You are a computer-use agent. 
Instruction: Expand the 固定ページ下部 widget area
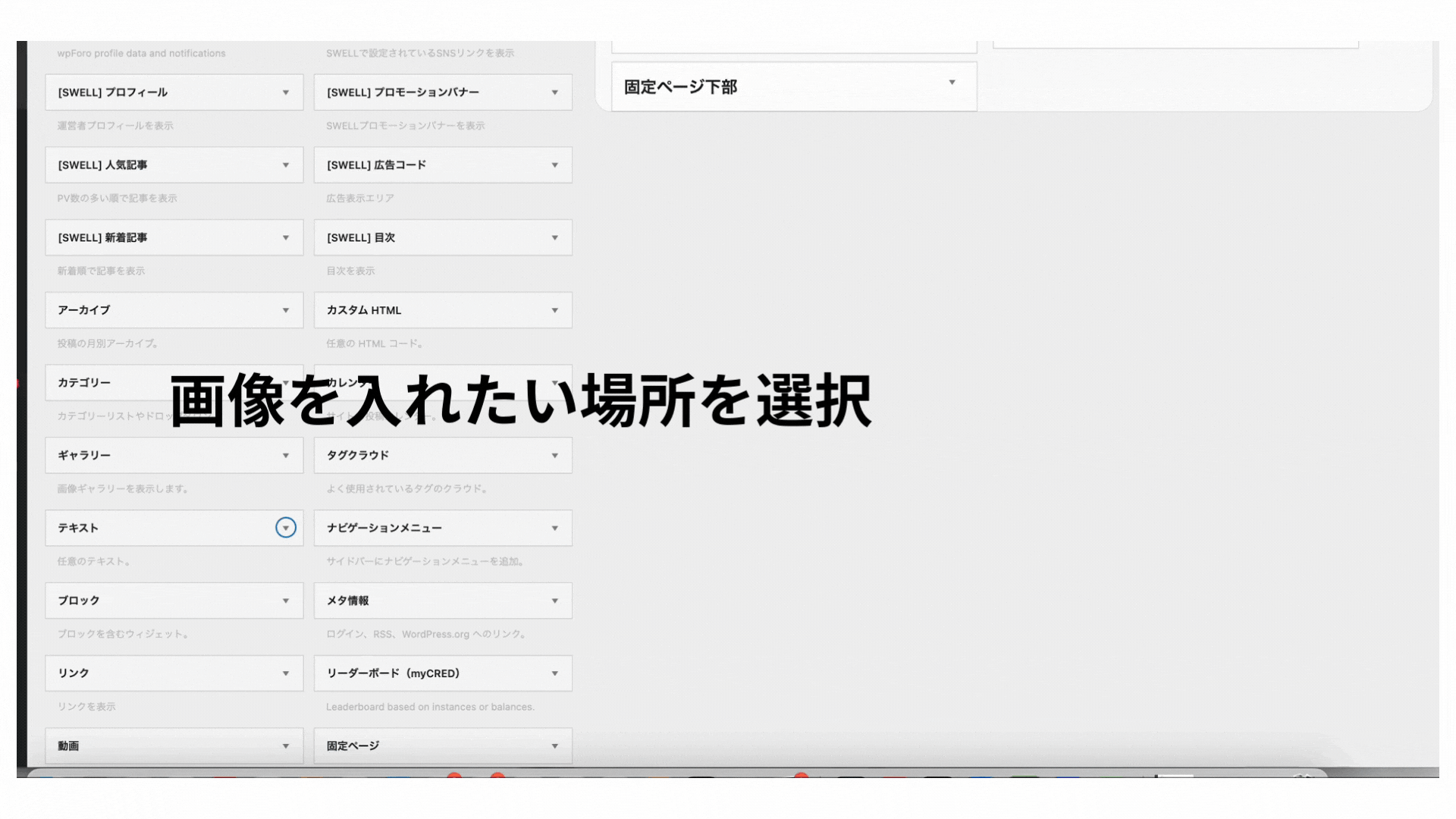tap(952, 83)
